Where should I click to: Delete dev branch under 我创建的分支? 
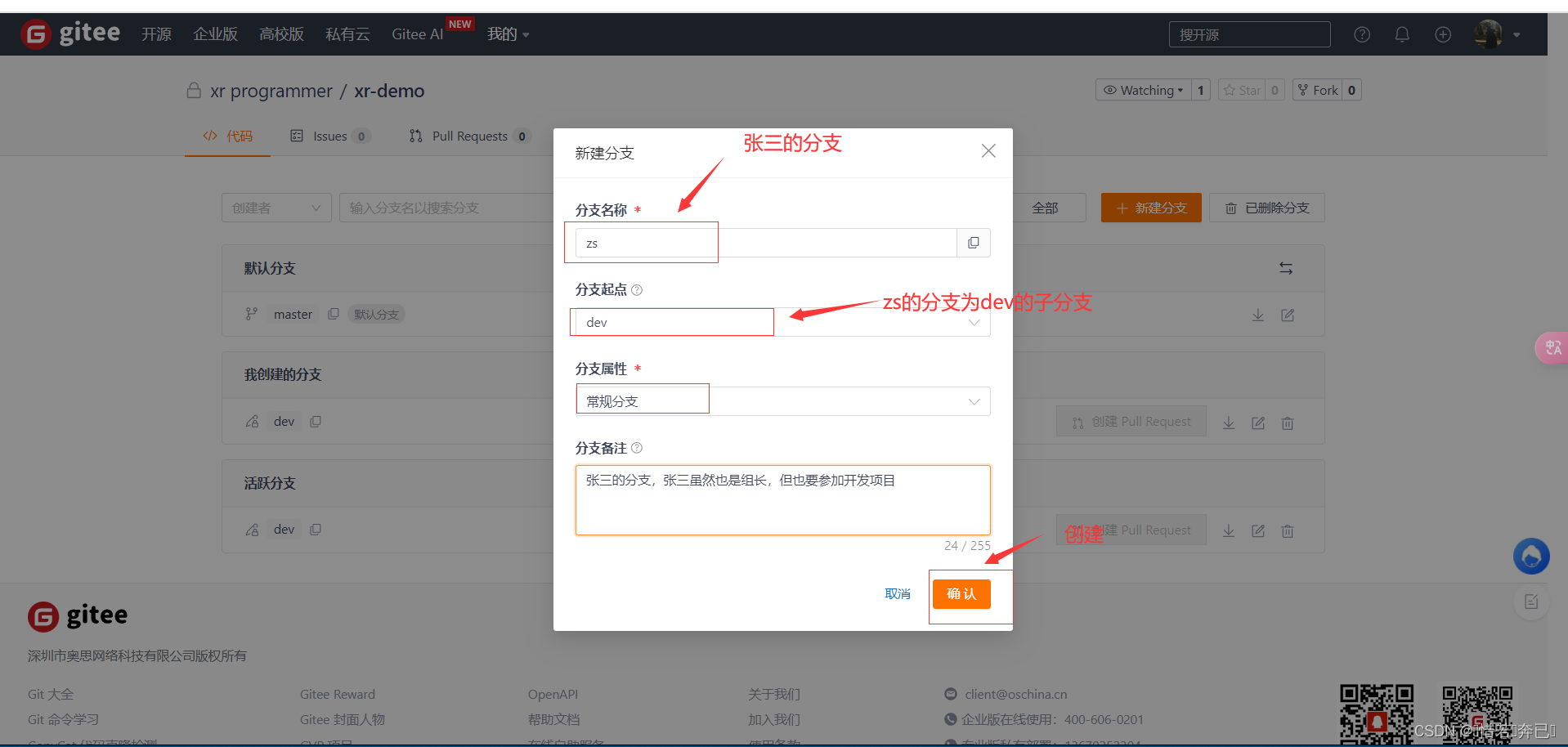pyautogui.click(x=1288, y=423)
